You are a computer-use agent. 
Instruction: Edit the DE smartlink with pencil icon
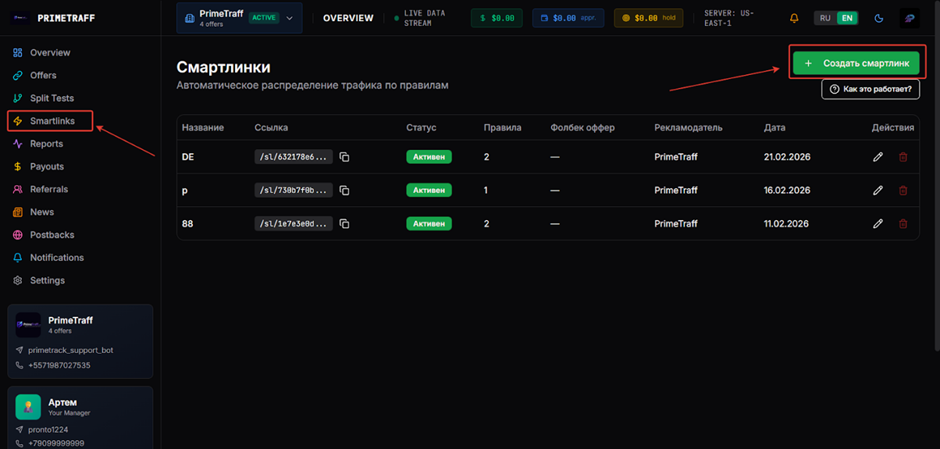[x=878, y=157]
